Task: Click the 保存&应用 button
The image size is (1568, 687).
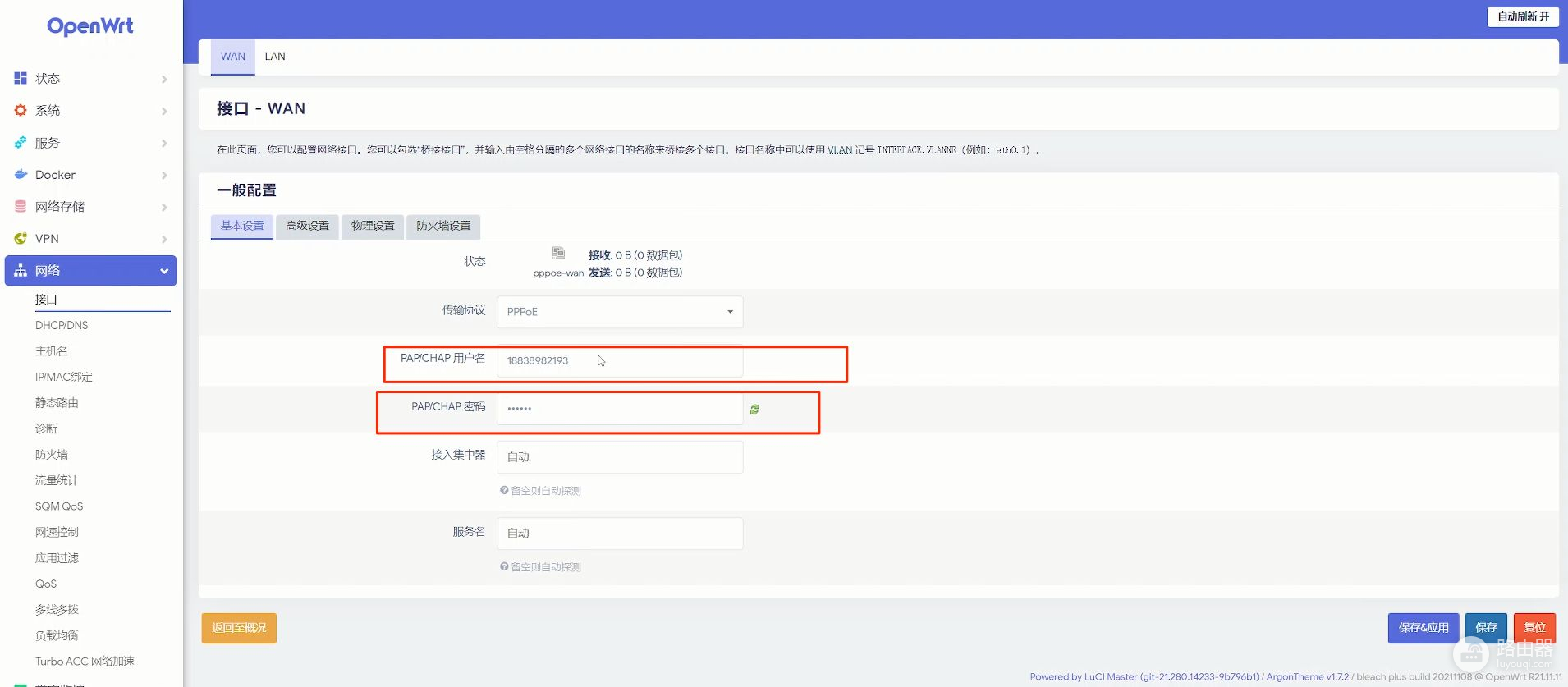Action: click(x=1423, y=628)
